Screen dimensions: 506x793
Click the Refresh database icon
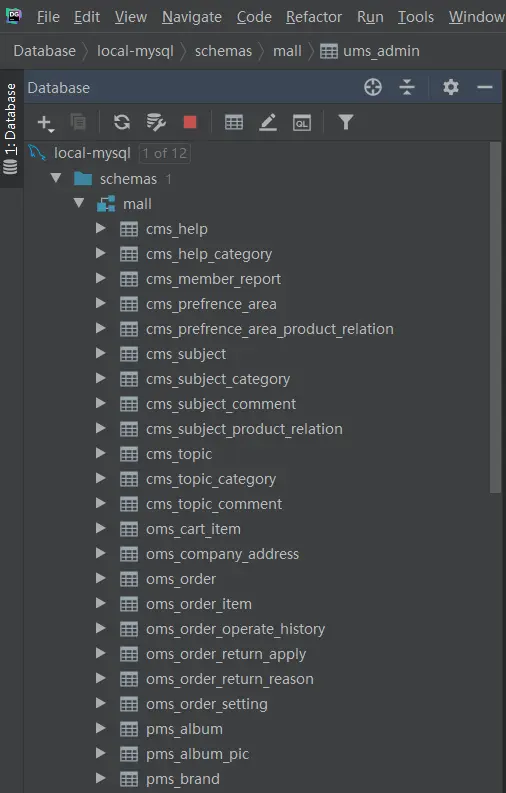pos(122,122)
